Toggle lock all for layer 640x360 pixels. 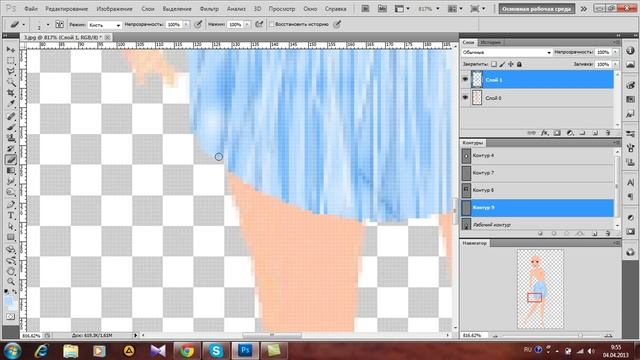tap(519, 64)
